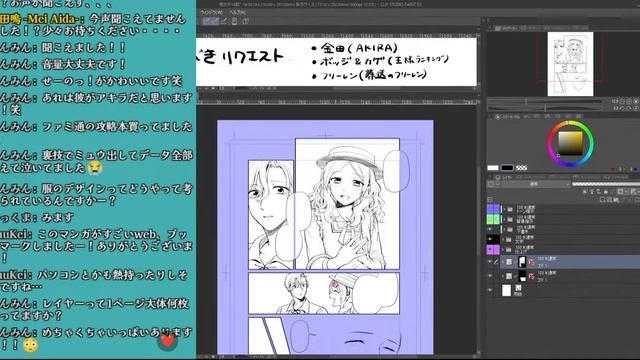
Task: Click the mask thumbnail of lower frame folder
Action: 522,276
